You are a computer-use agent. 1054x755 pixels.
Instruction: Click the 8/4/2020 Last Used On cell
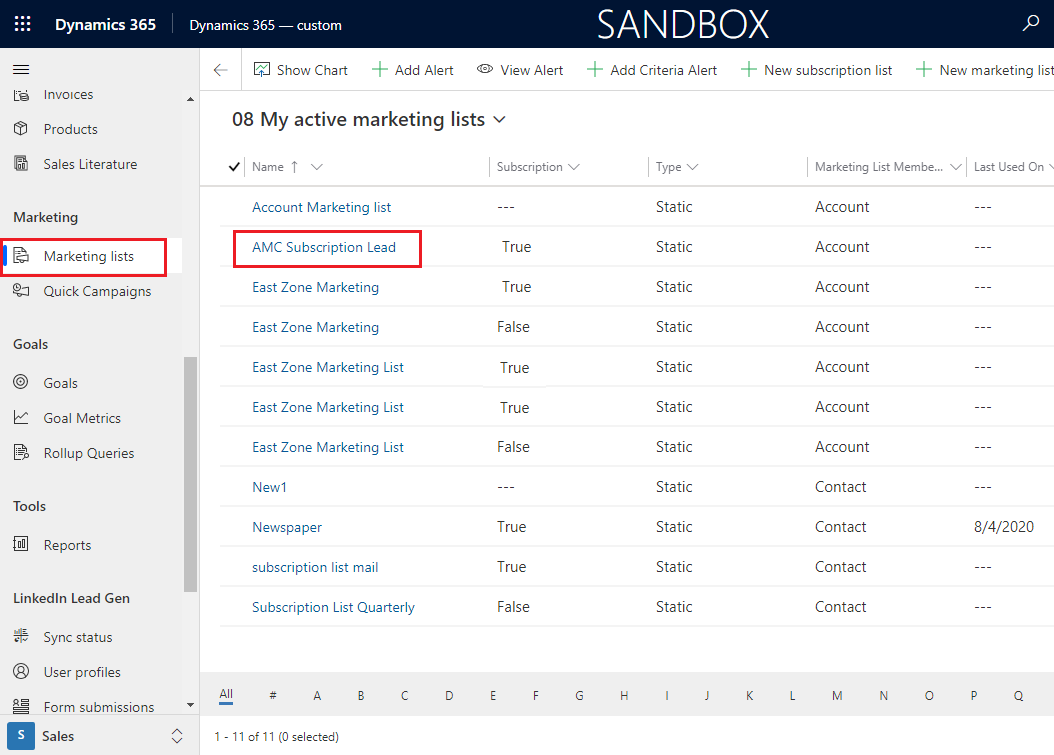[1004, 527]
